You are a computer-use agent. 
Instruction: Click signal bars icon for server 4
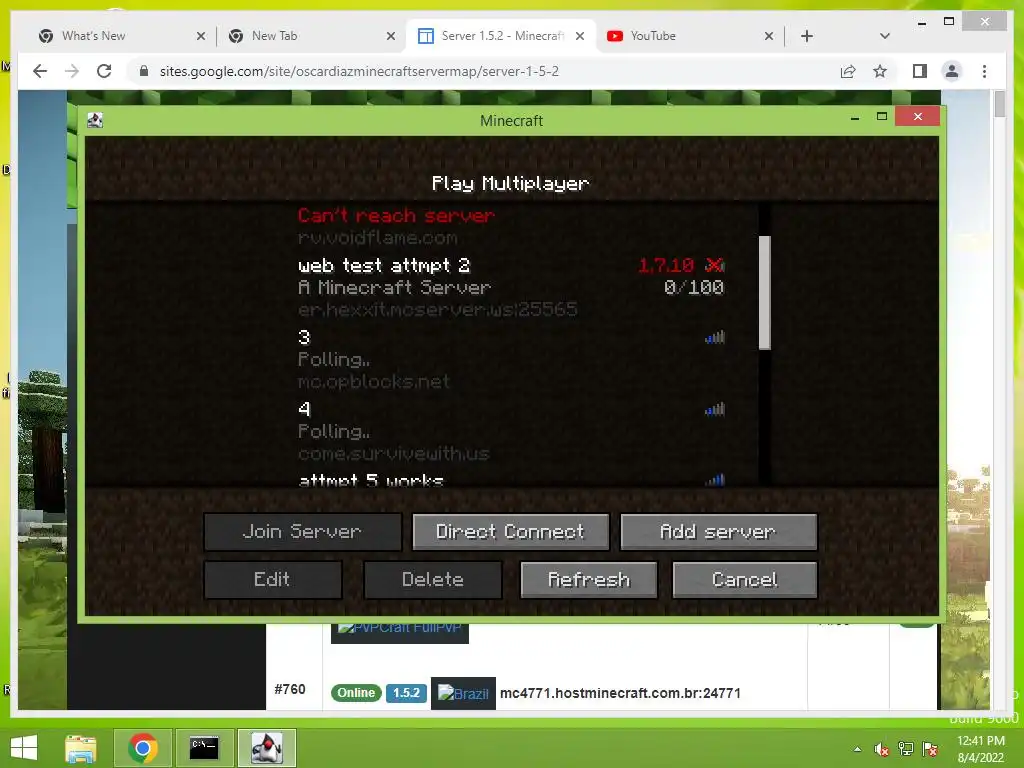tap(715, 409)
